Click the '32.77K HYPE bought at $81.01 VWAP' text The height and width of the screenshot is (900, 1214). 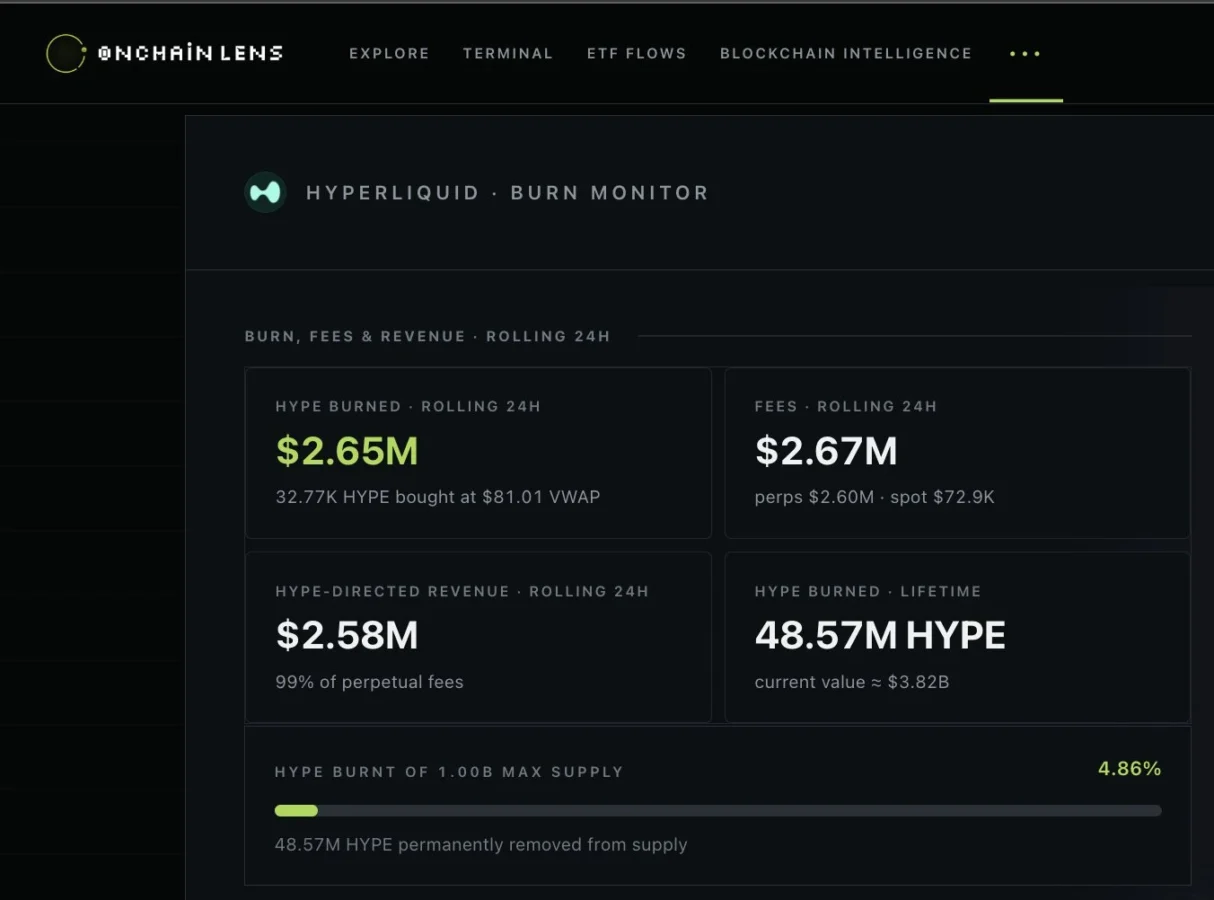pos(438,497)
